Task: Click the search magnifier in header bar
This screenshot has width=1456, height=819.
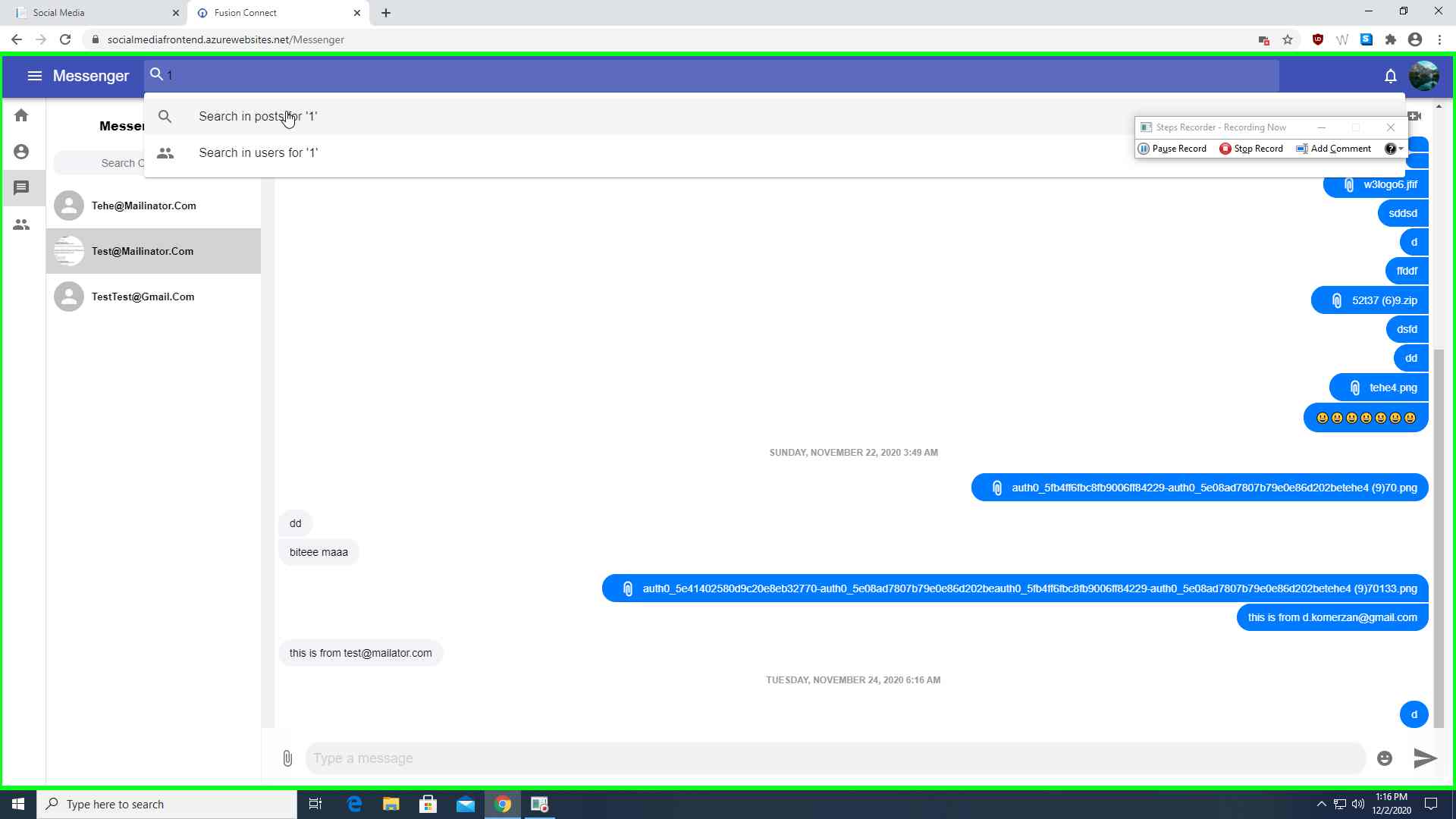Action: tap(156, 74)
